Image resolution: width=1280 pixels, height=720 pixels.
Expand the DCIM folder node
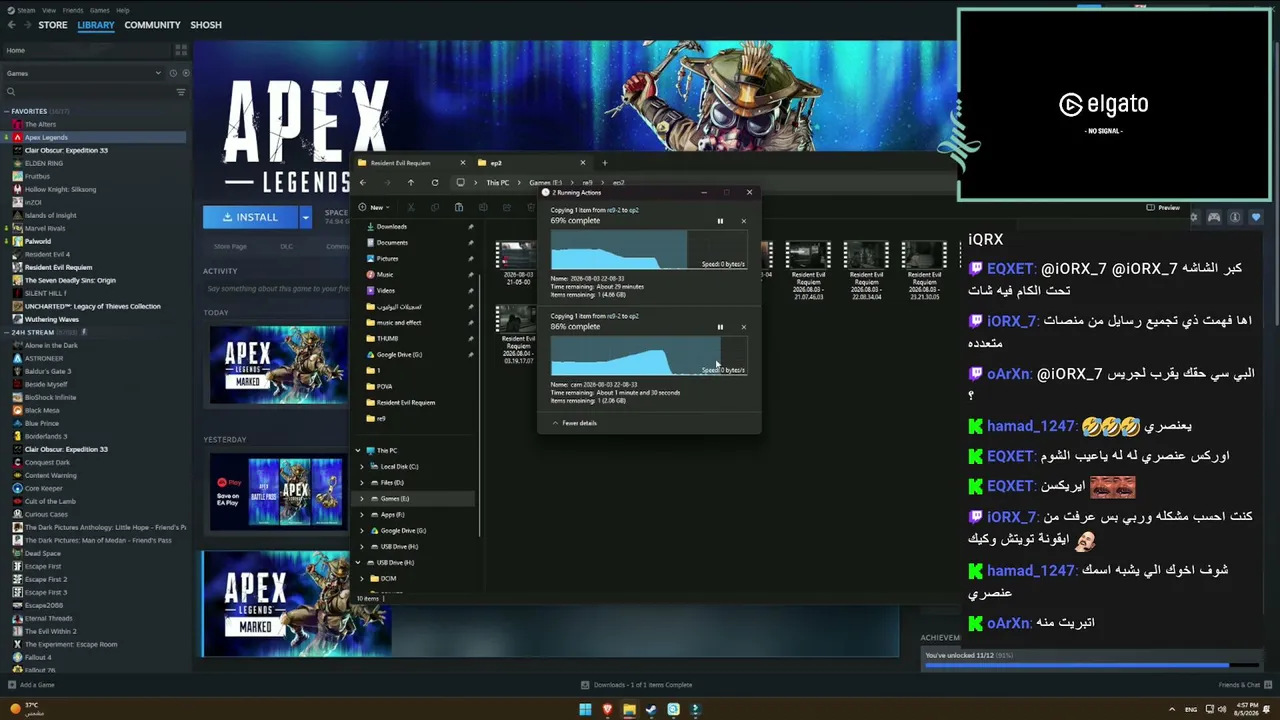point(362,579)
